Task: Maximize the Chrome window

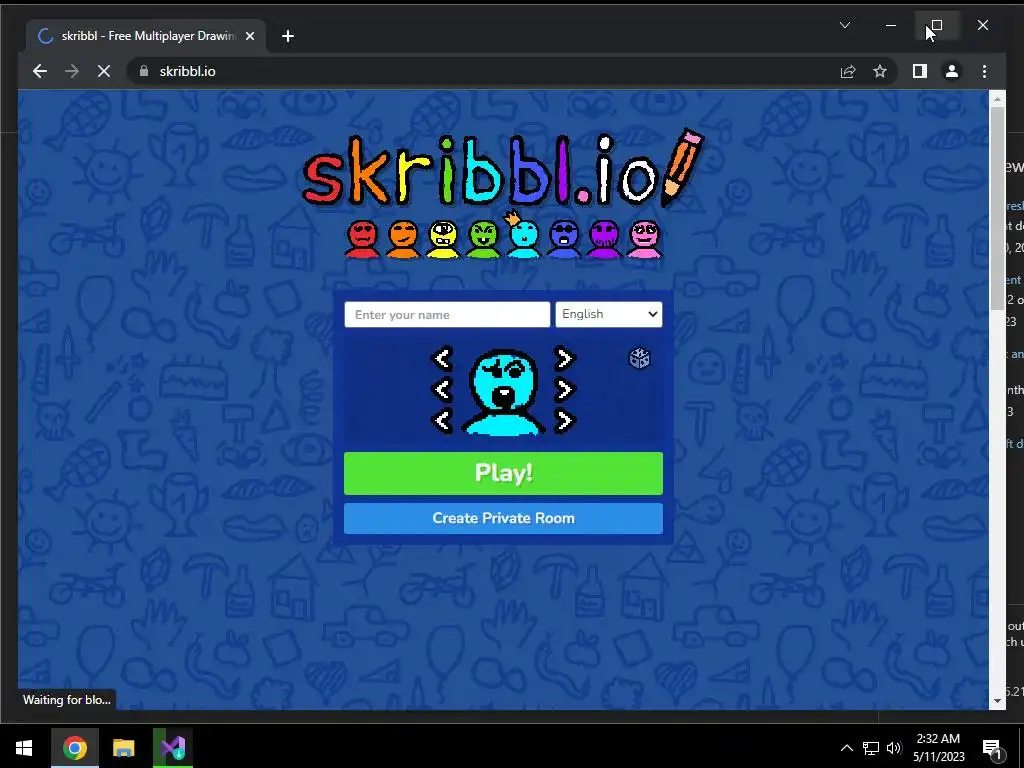Action: [936, 25]
